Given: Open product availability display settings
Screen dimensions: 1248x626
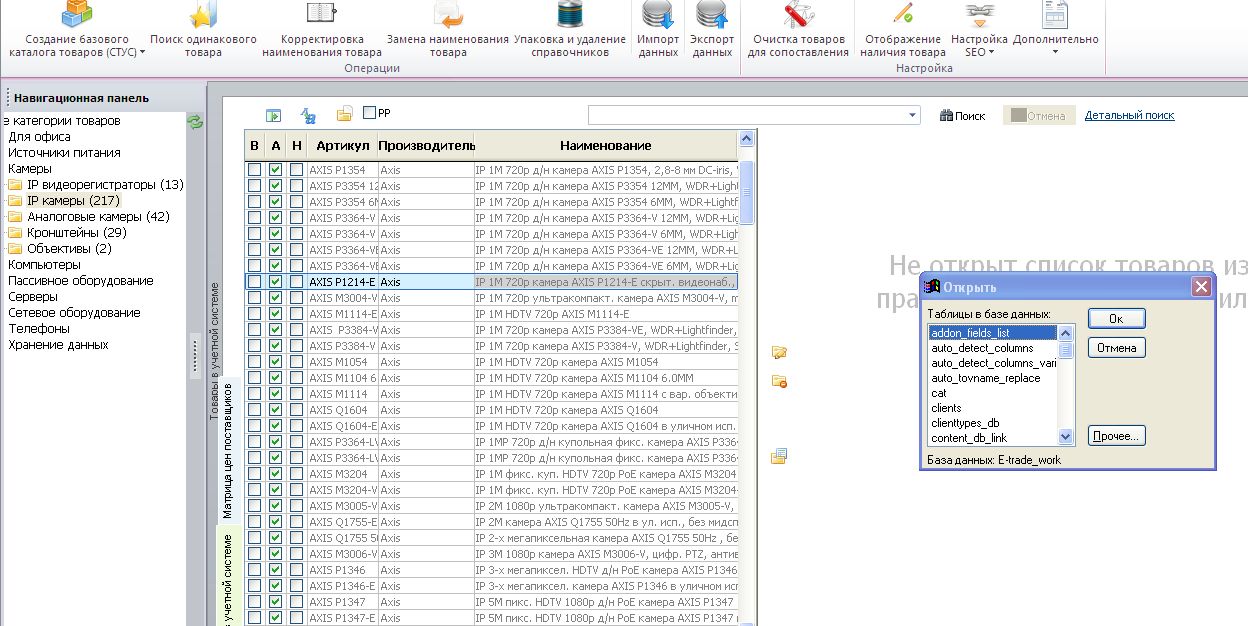Looking at the screenshot, I should pyautogui.click(x=902, y=30).
